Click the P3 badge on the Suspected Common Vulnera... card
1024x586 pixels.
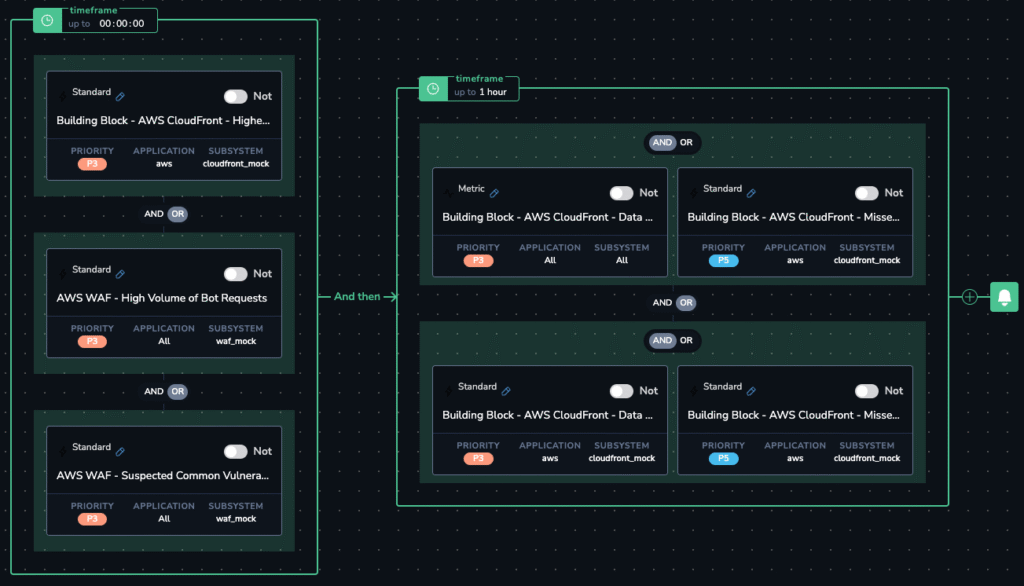92,519
